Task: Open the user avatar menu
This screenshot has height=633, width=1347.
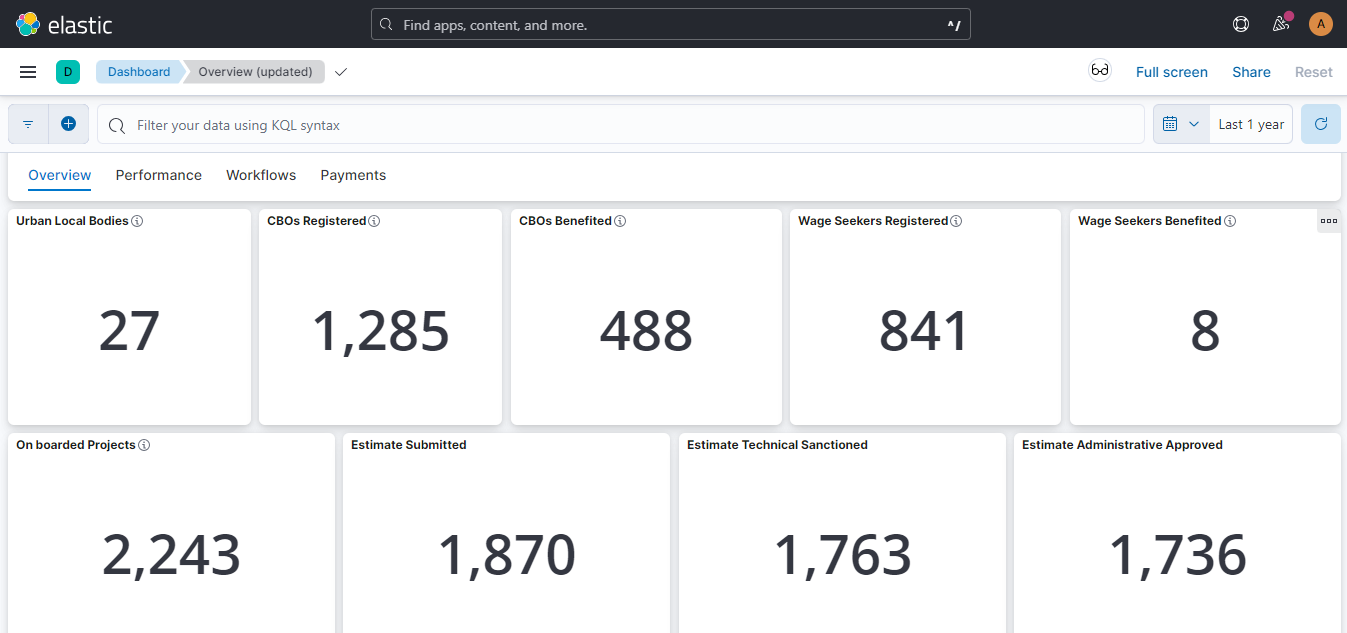Action: [x=1321, y=24]
